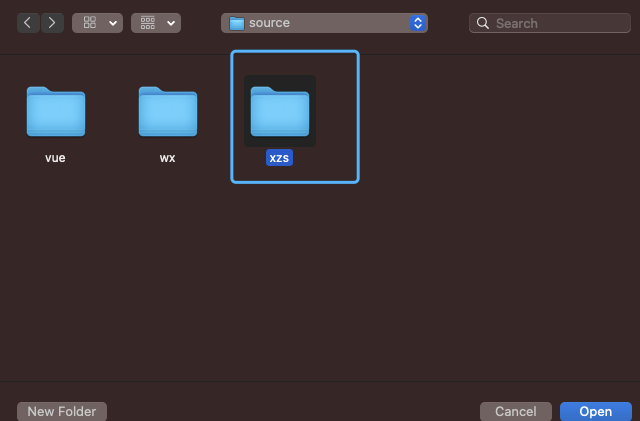Click the magnifying glass search icon

483,23
